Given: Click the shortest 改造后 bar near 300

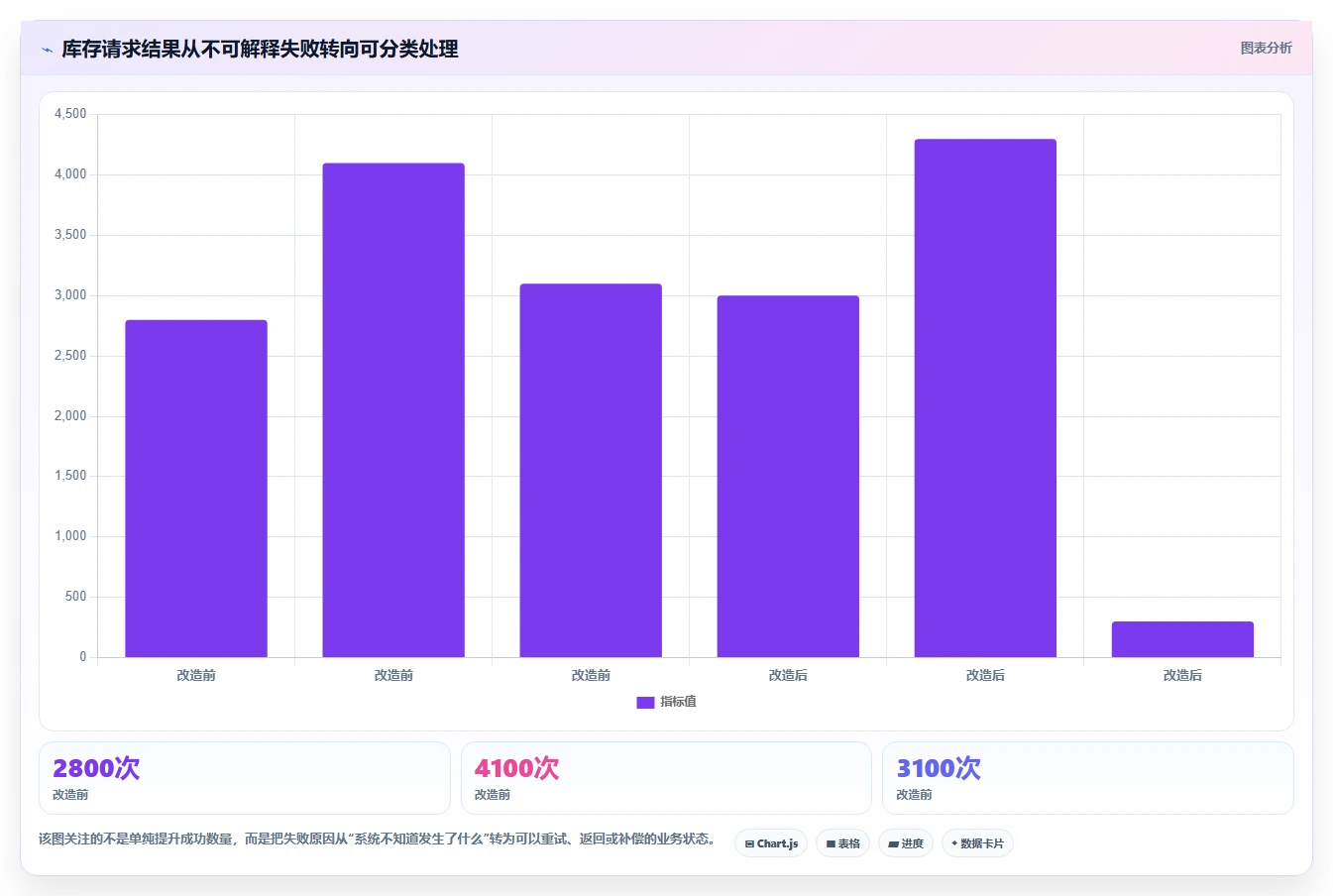Looking at the screenshot, I should tap(1182, 639).
